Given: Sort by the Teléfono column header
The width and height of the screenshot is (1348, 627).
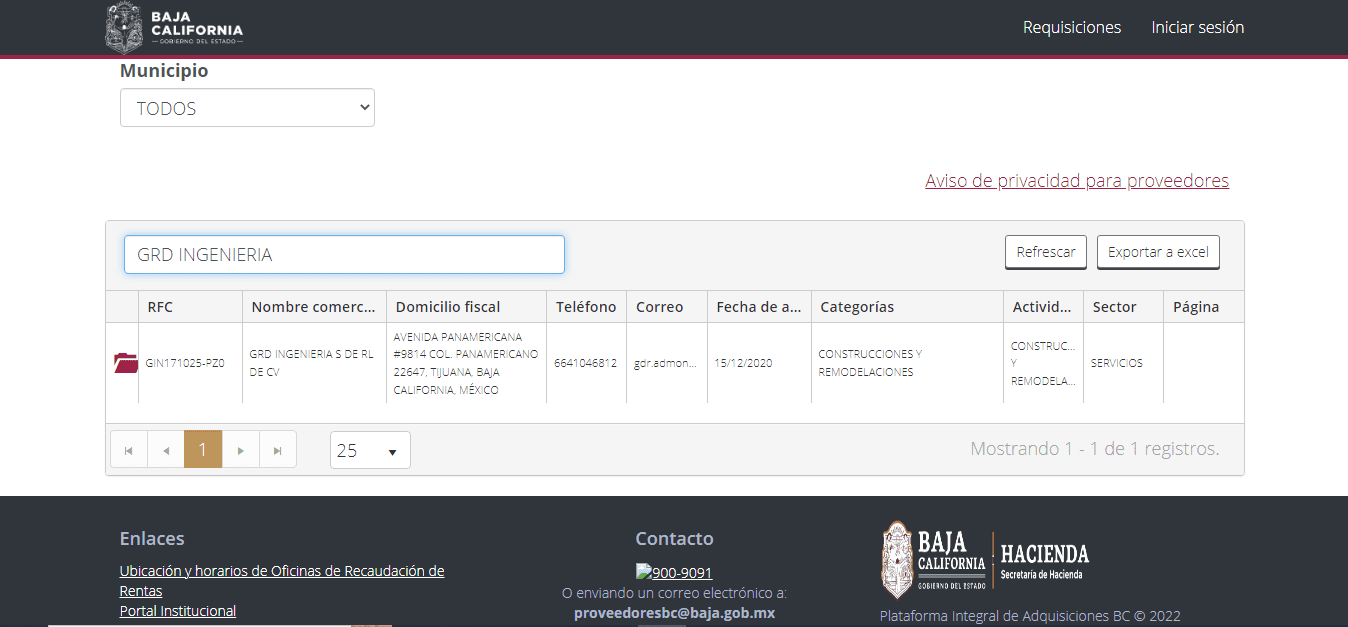Looking at the screenshot, I should pos(586,307).
